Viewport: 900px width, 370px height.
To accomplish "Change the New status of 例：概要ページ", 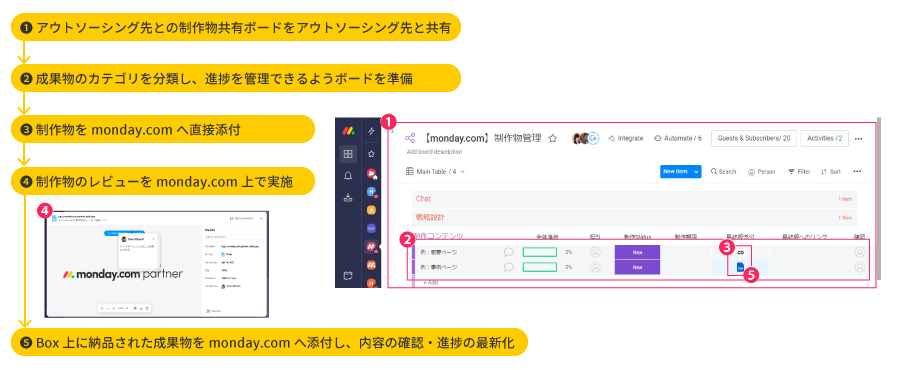I will click(637, 252).
